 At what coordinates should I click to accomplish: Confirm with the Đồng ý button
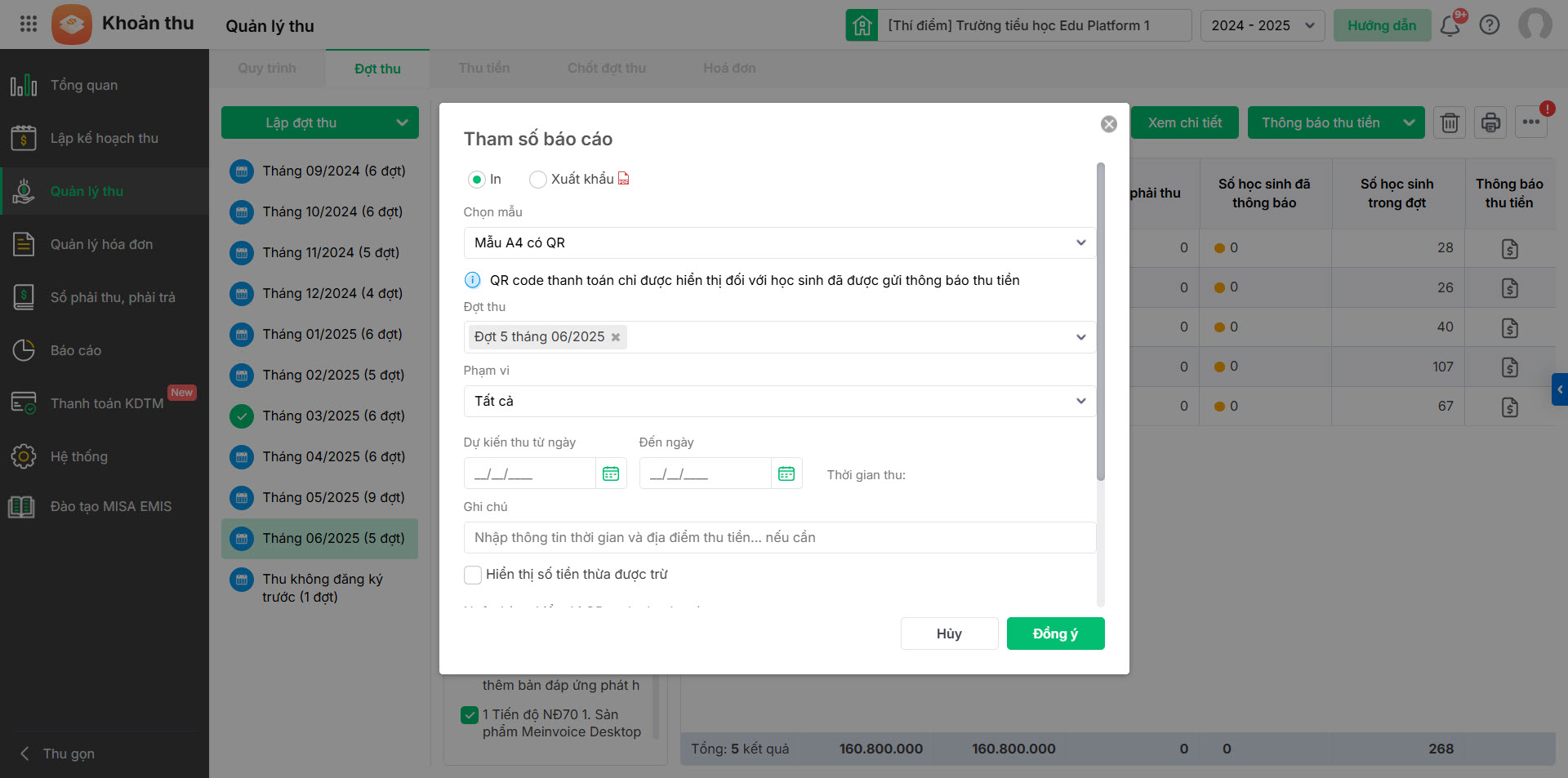pyautogui.click(x=1055, y=634)
